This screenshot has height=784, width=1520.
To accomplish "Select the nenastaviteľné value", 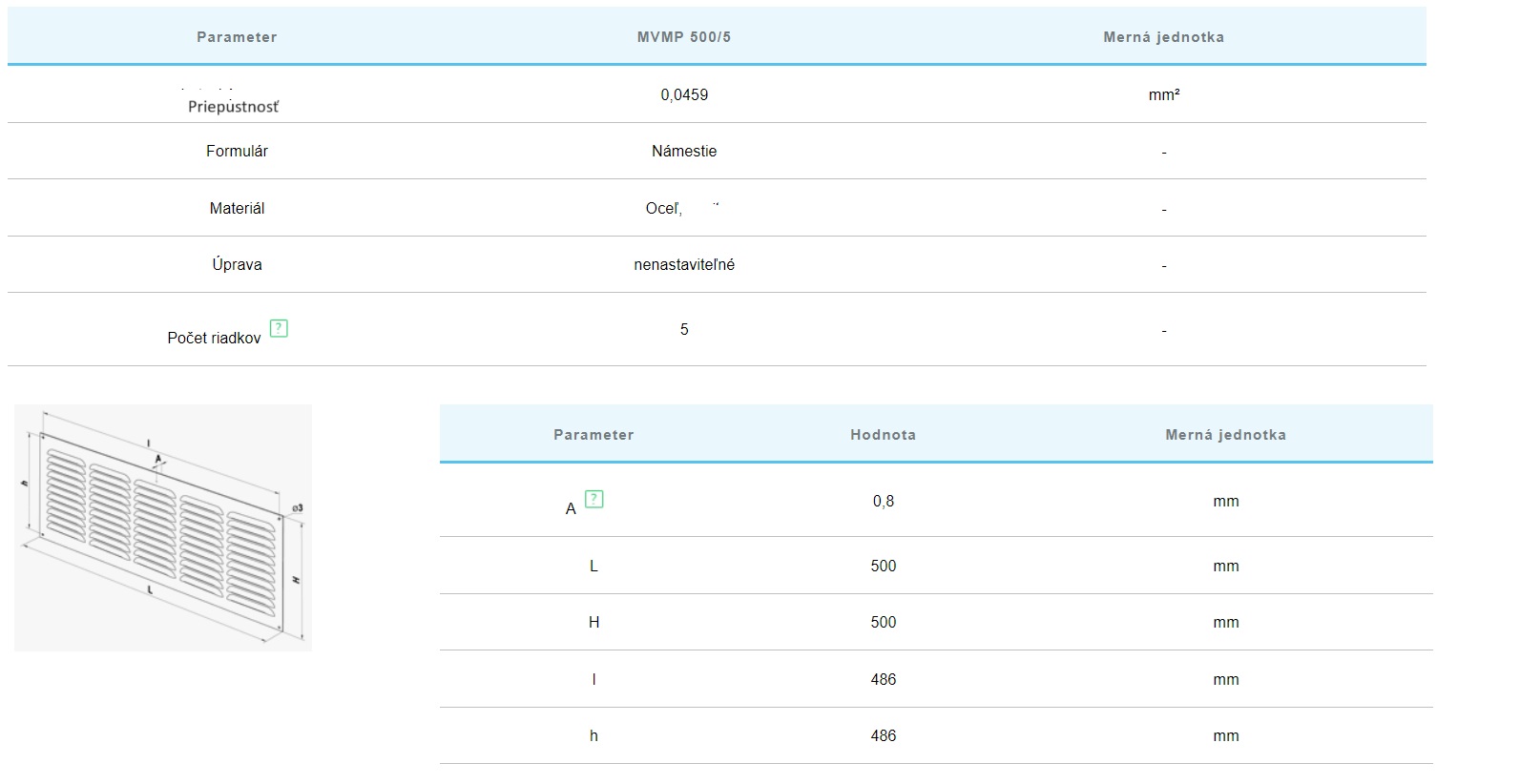I will (x=684, y=264).
